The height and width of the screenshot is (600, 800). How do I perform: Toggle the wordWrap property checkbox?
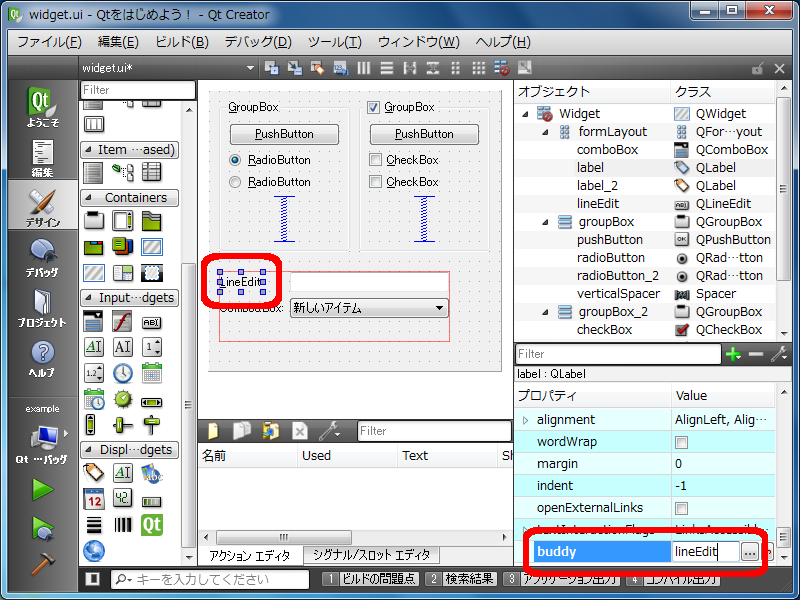(682, 442)
